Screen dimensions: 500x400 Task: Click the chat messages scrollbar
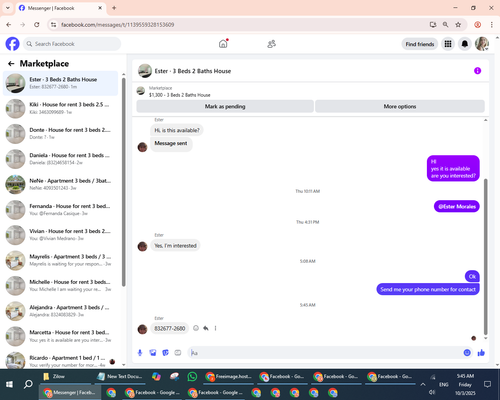tap(485, 257)
